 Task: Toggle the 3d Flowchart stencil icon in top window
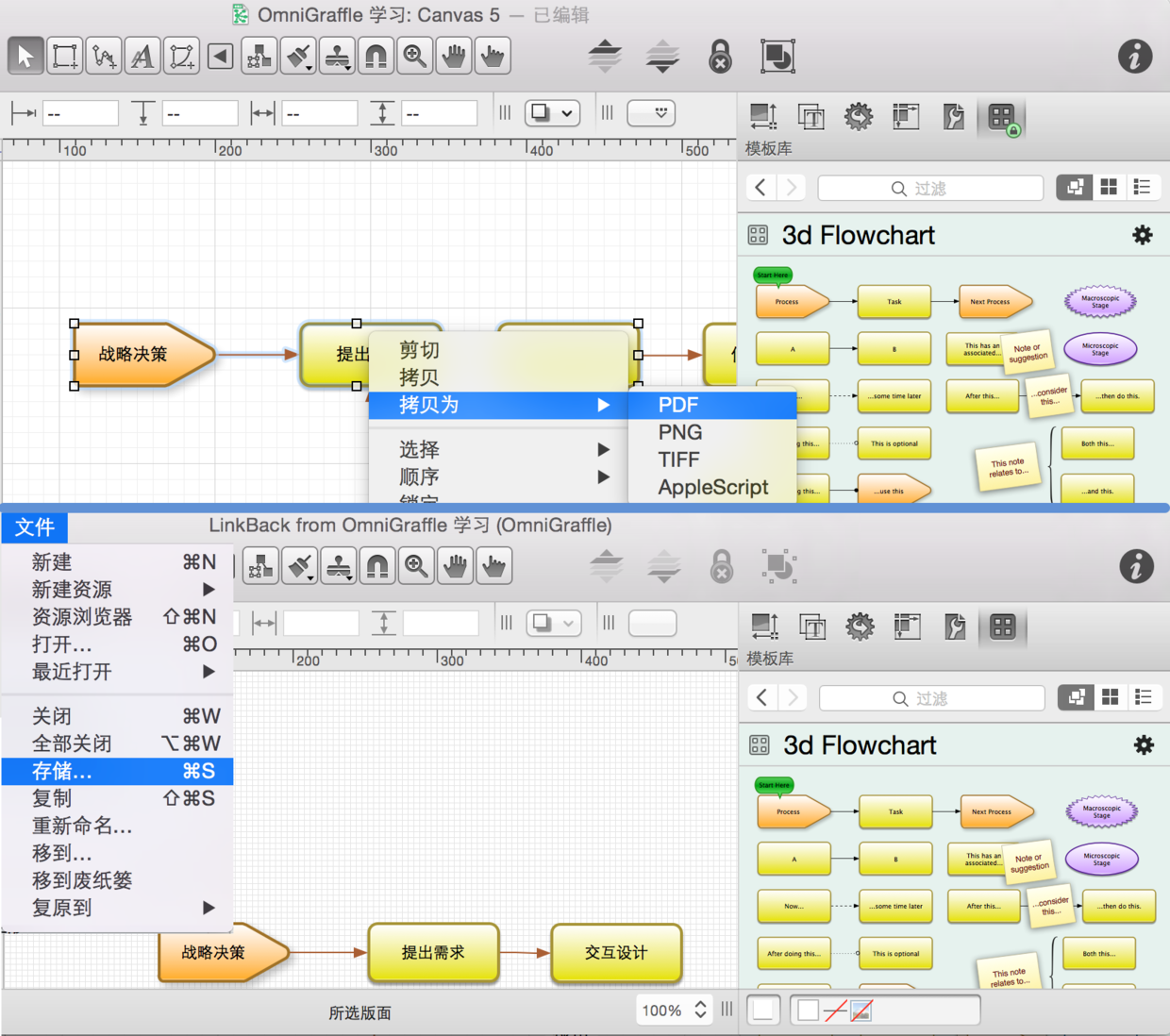click(758, 235)
